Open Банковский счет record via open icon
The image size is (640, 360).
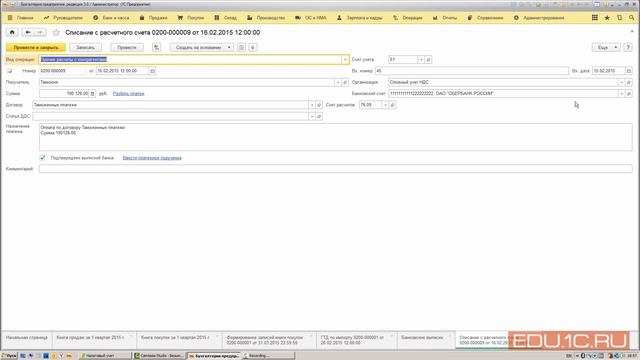point(629,93)
